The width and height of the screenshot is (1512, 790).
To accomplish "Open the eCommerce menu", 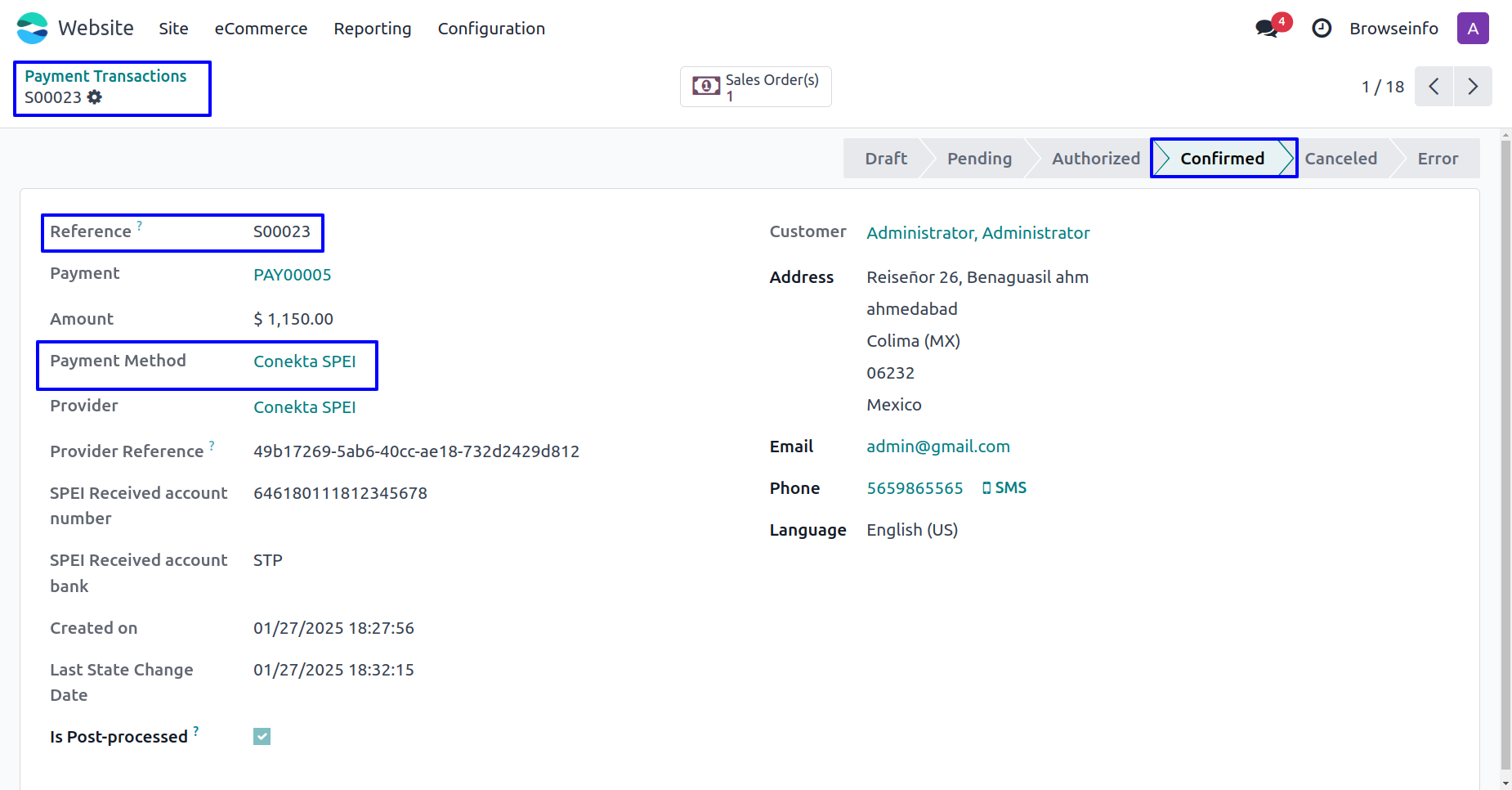I will coord(261,29).
